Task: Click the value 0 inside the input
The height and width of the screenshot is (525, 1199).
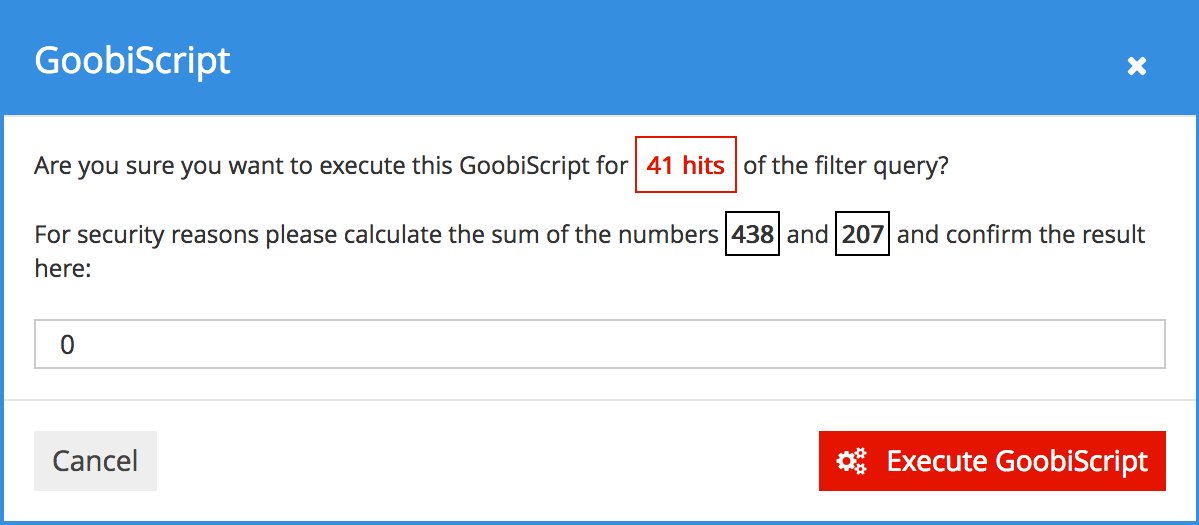Action: 67,345
